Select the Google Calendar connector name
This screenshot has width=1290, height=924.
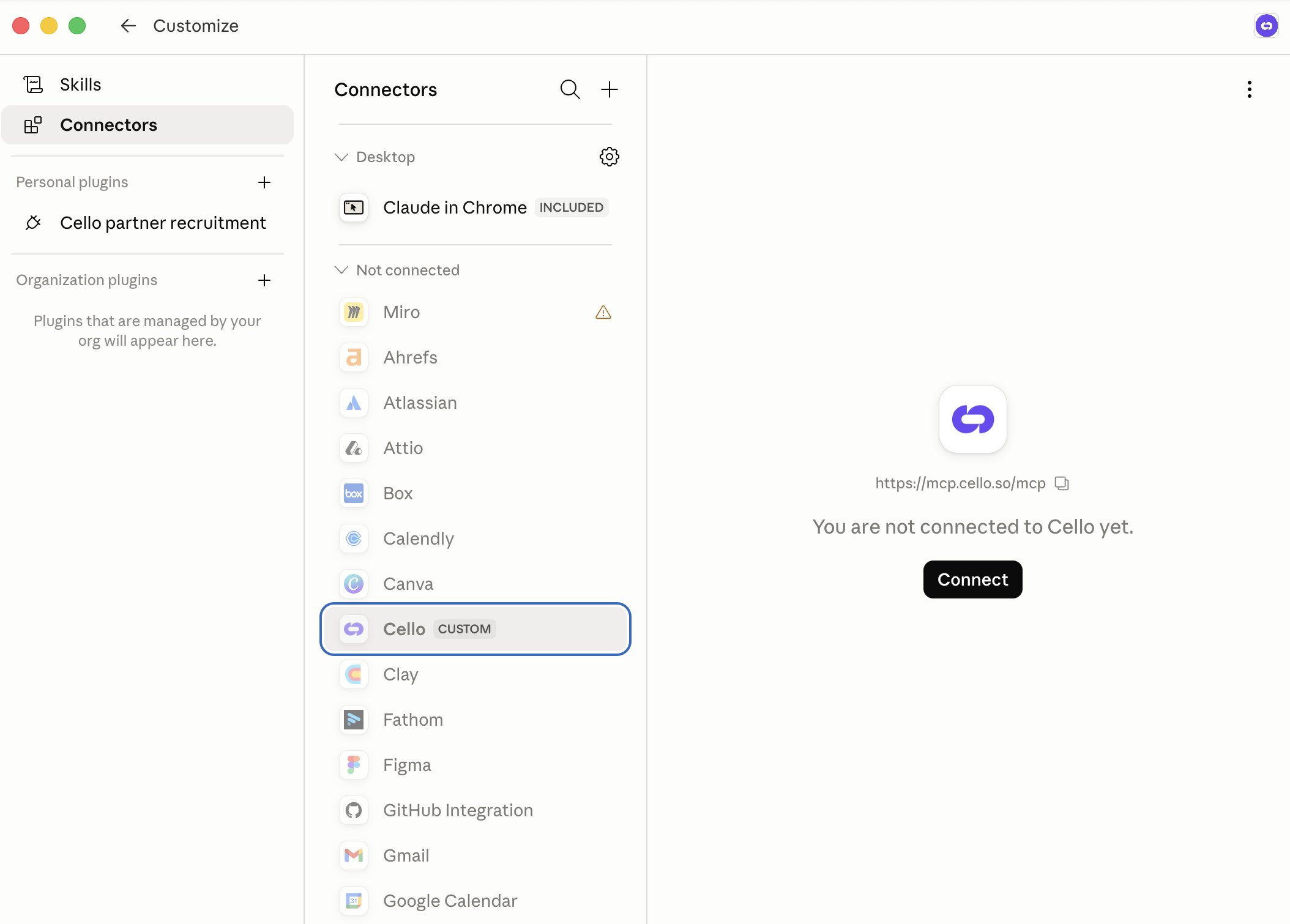click(x=450, y=901)
